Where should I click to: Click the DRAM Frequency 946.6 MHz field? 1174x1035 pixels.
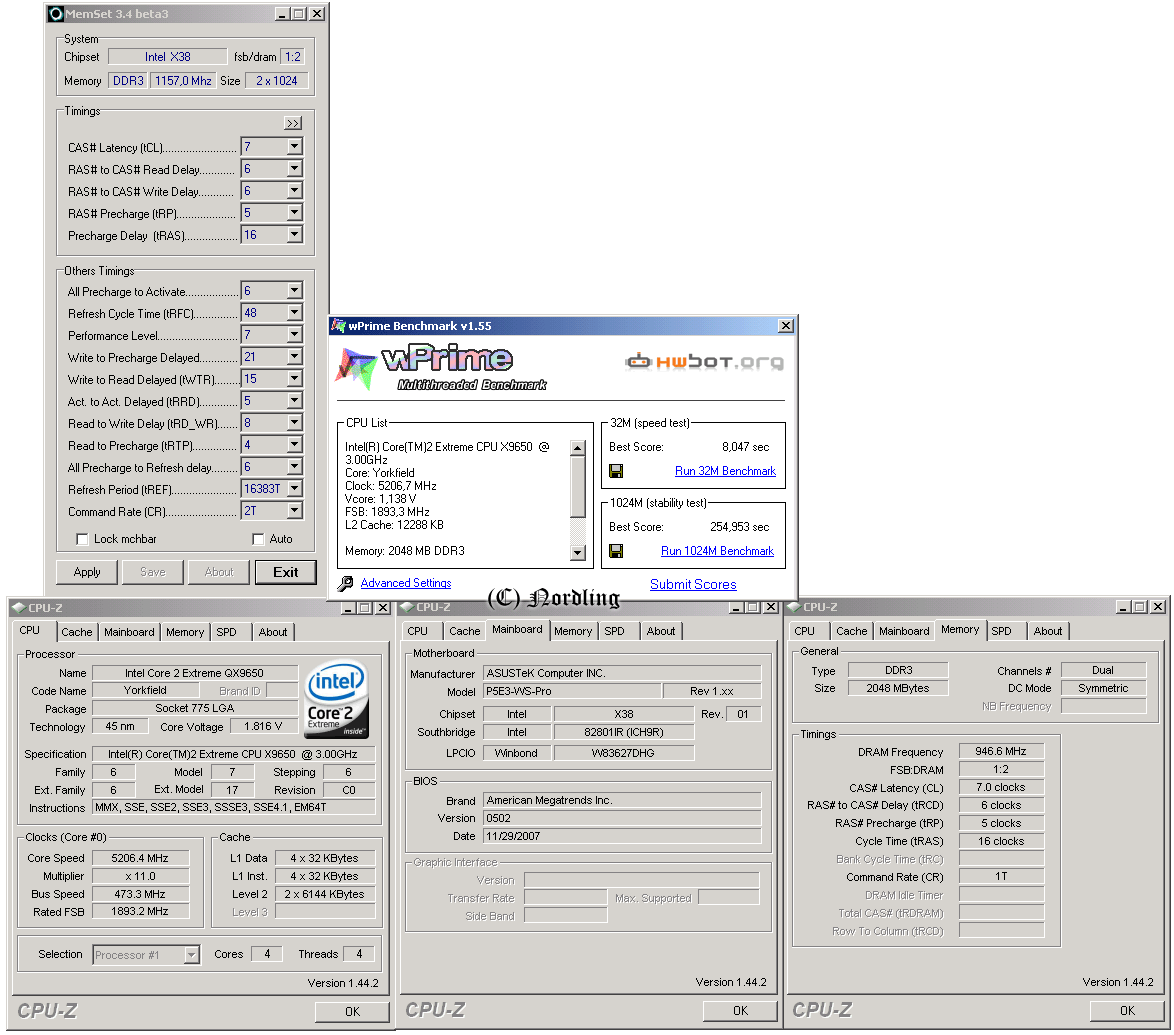(x=1001, y=751)
